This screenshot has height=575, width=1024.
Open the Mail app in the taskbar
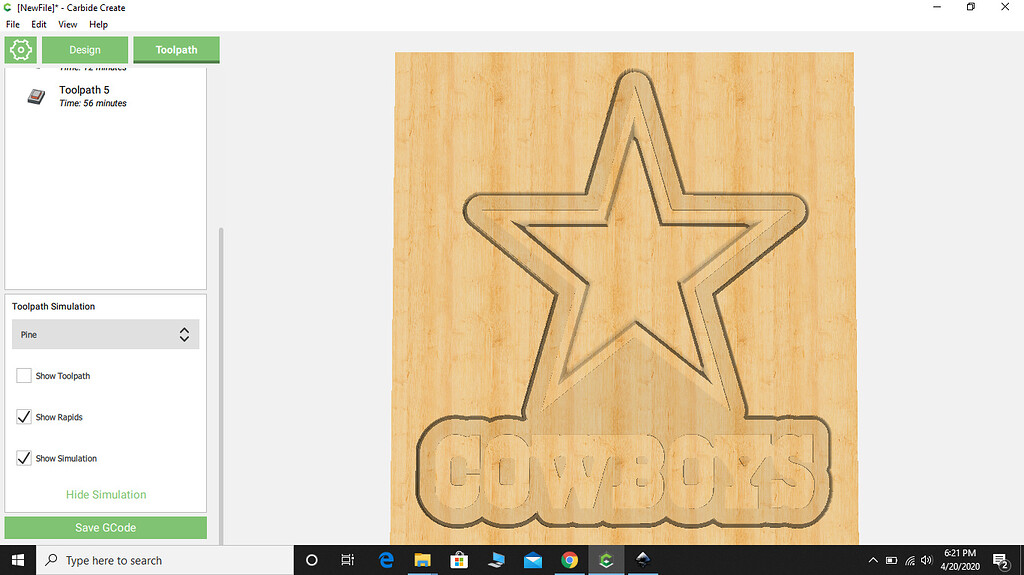[x=532, y=560]
